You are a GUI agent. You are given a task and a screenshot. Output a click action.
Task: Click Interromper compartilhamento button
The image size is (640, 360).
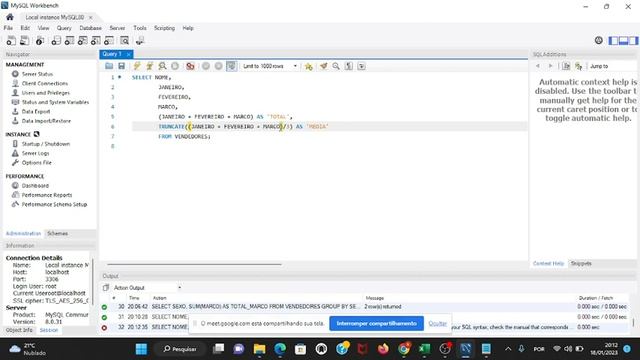click(376, 323)
